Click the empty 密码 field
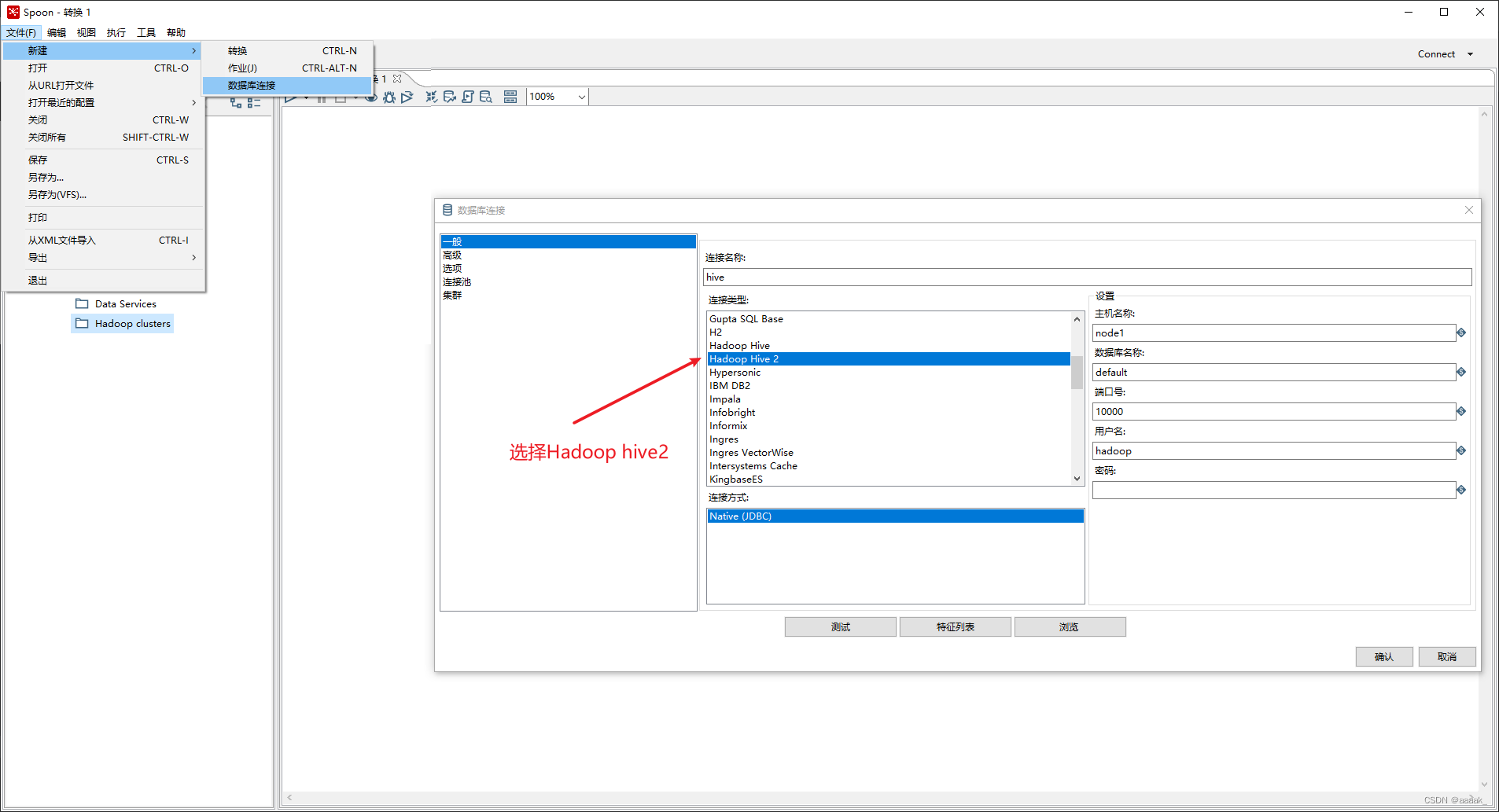The height and width of the screenshot is (812, 1499). pos(1274,490)
